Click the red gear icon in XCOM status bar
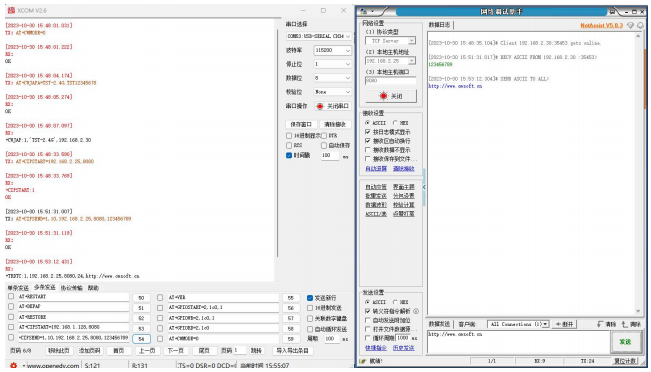The image size is (651, 372). click(x=13, y=365)
